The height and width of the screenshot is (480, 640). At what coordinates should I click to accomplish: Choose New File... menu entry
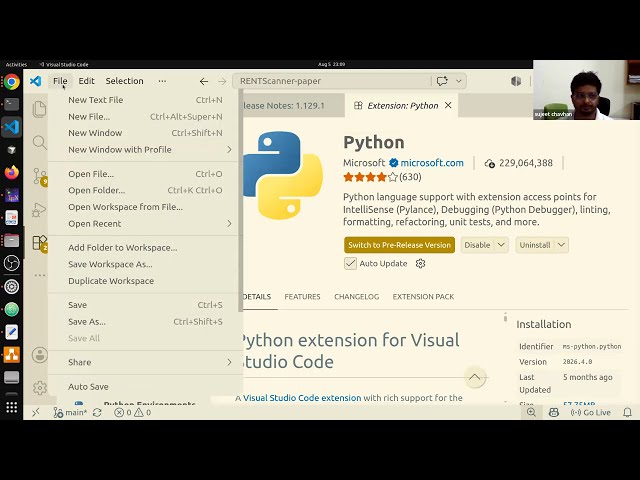pos(145,117)
